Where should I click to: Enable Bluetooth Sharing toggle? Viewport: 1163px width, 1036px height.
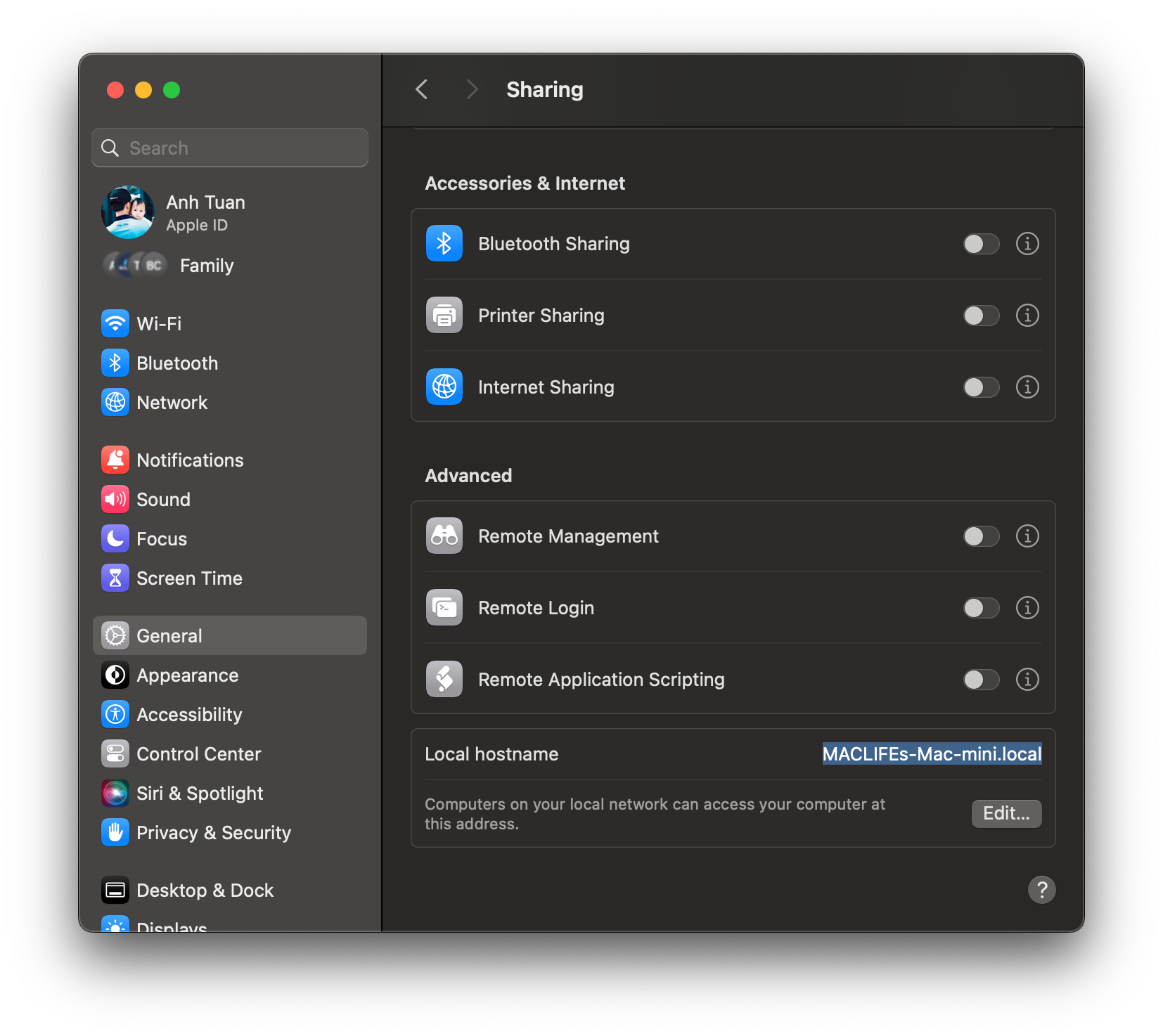981,244
